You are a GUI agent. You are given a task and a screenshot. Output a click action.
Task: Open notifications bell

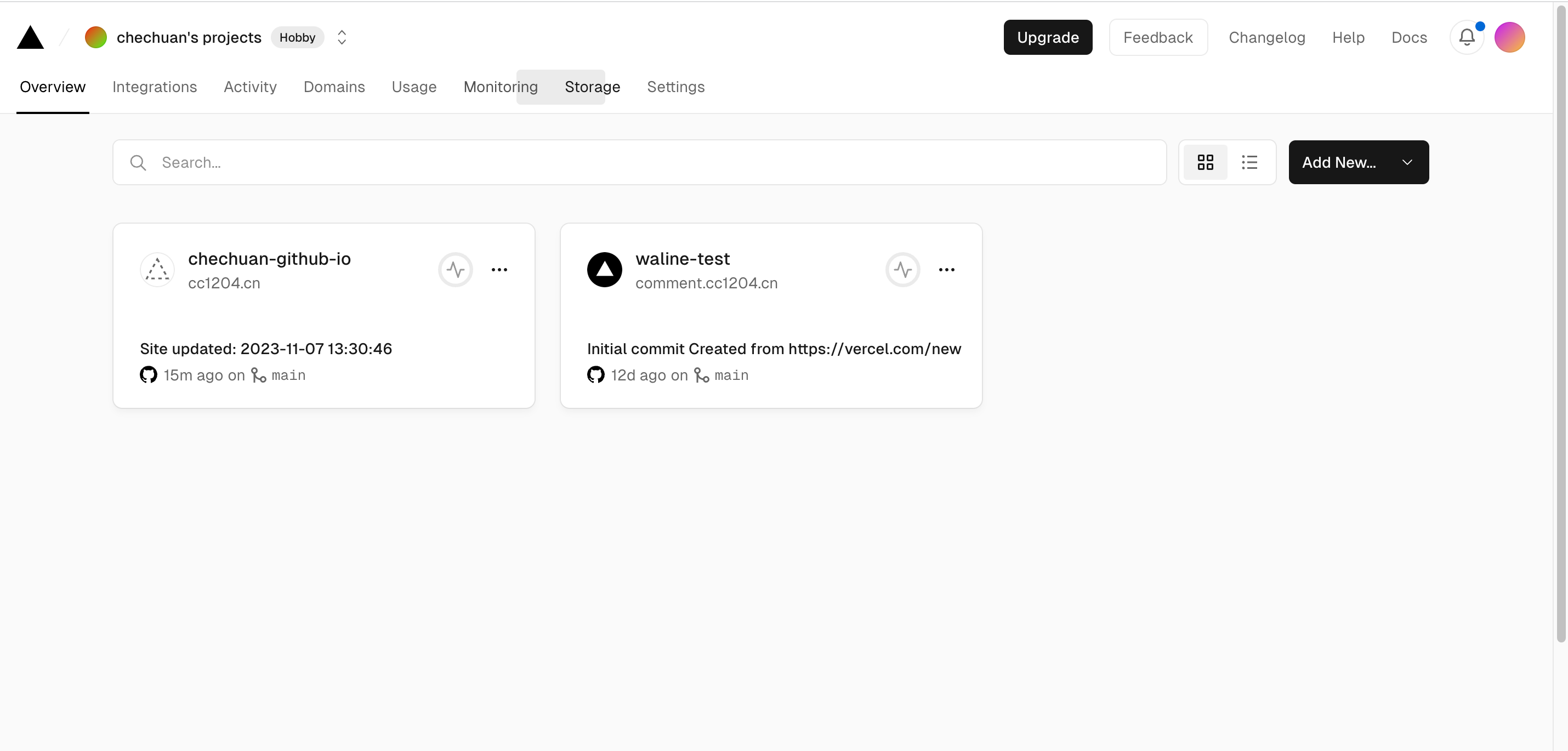(1467, 37)
